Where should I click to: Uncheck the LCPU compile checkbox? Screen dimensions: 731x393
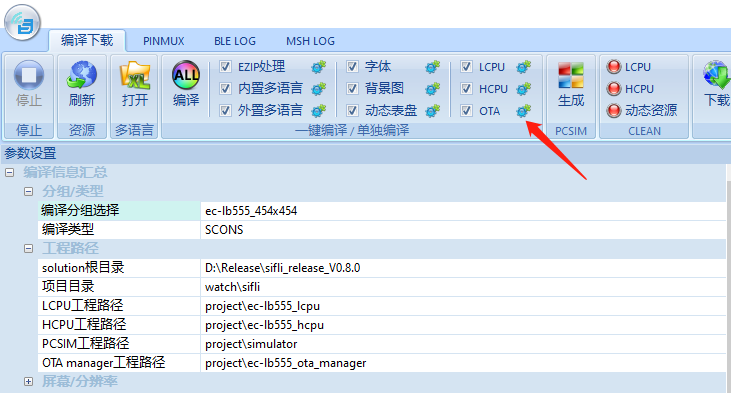466,67
